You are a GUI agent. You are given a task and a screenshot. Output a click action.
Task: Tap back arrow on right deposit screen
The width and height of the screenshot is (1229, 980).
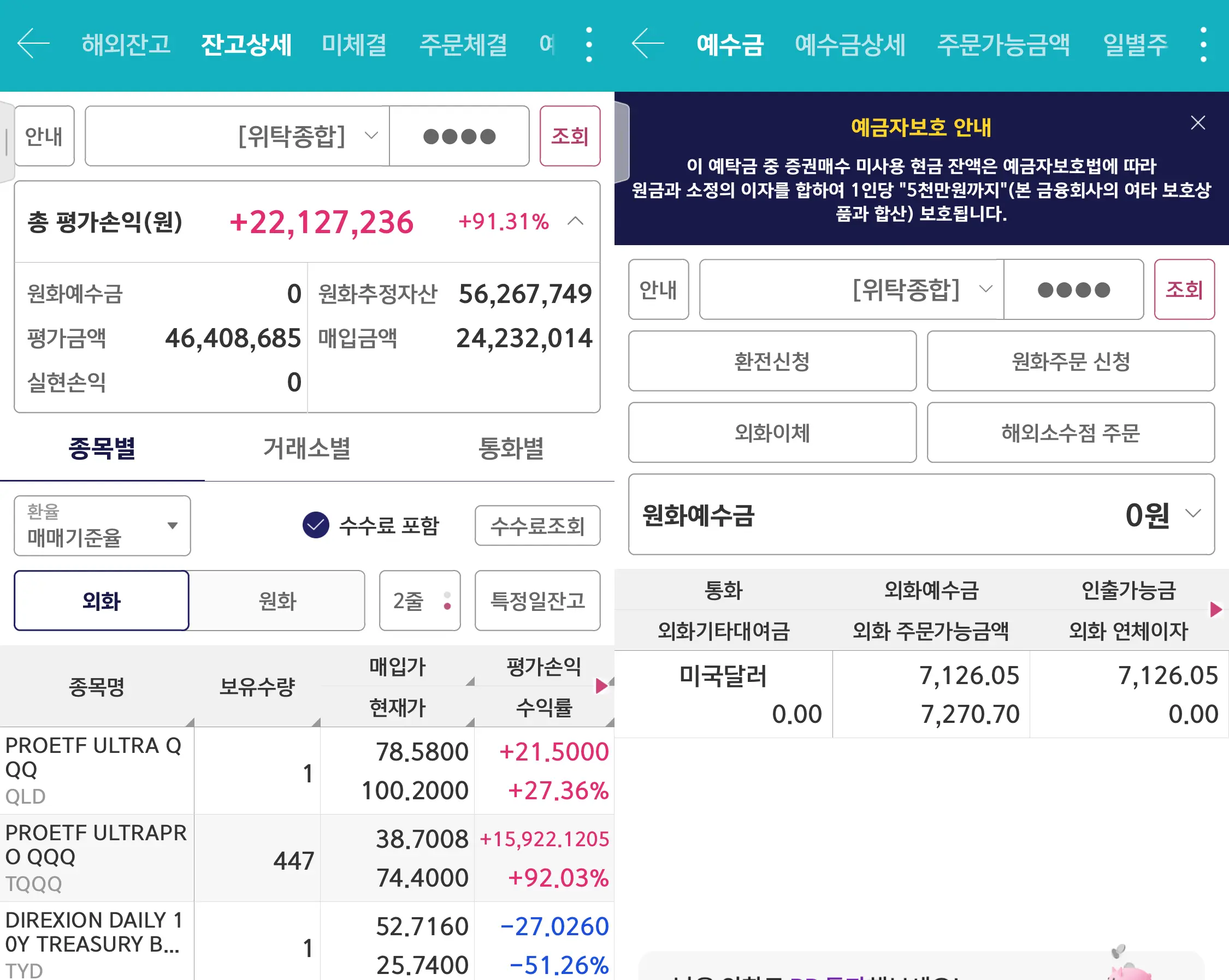tap(648, 44)
